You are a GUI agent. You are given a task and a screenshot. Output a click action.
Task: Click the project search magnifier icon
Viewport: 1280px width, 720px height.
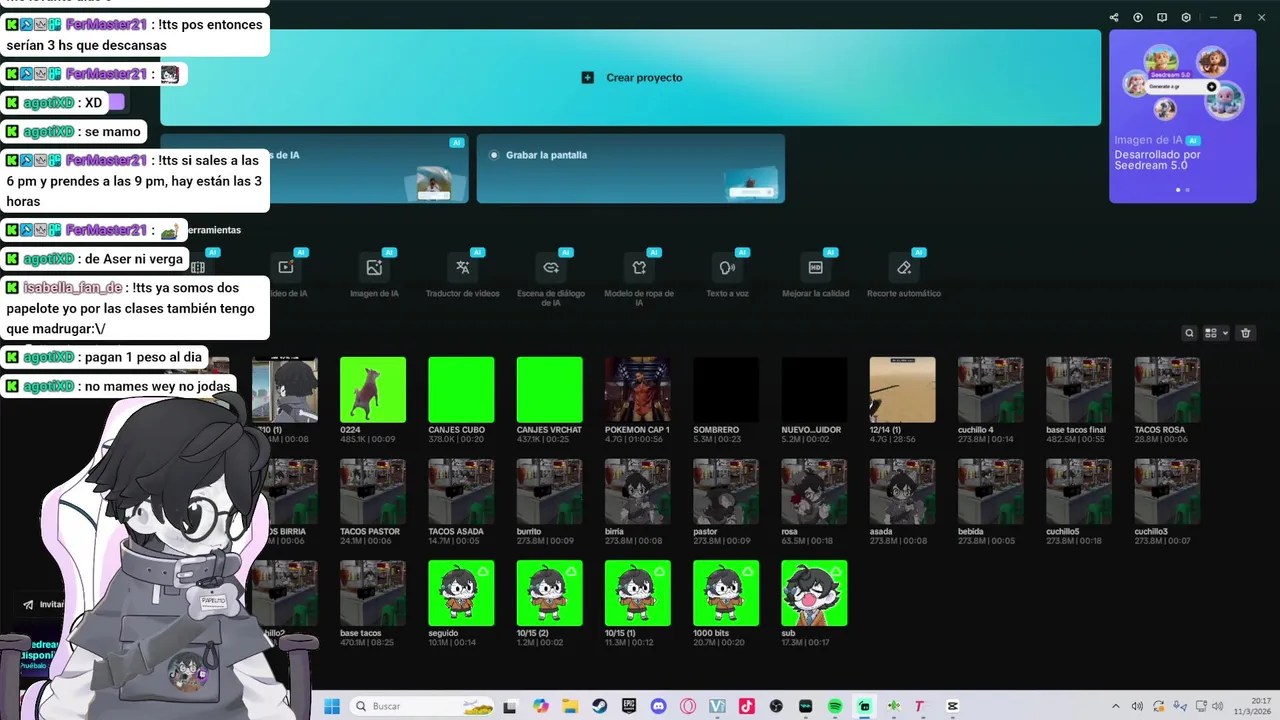point(1189,333)
